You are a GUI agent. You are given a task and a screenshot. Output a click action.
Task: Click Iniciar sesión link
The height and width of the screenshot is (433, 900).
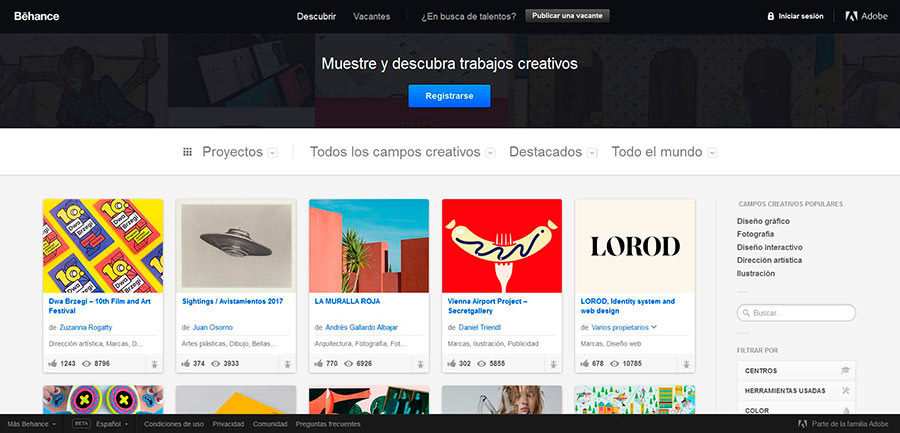801,16
